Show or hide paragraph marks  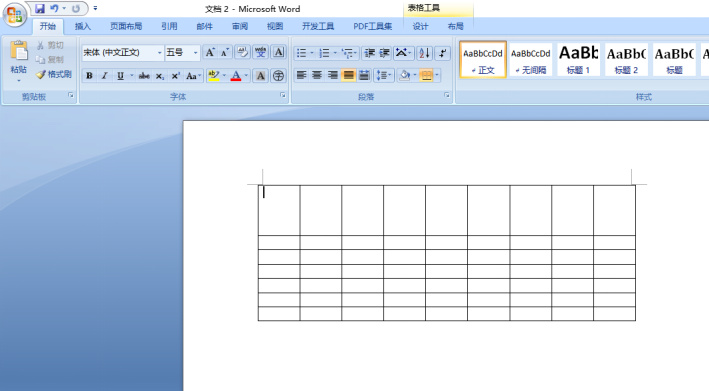(x=443, y=53)
